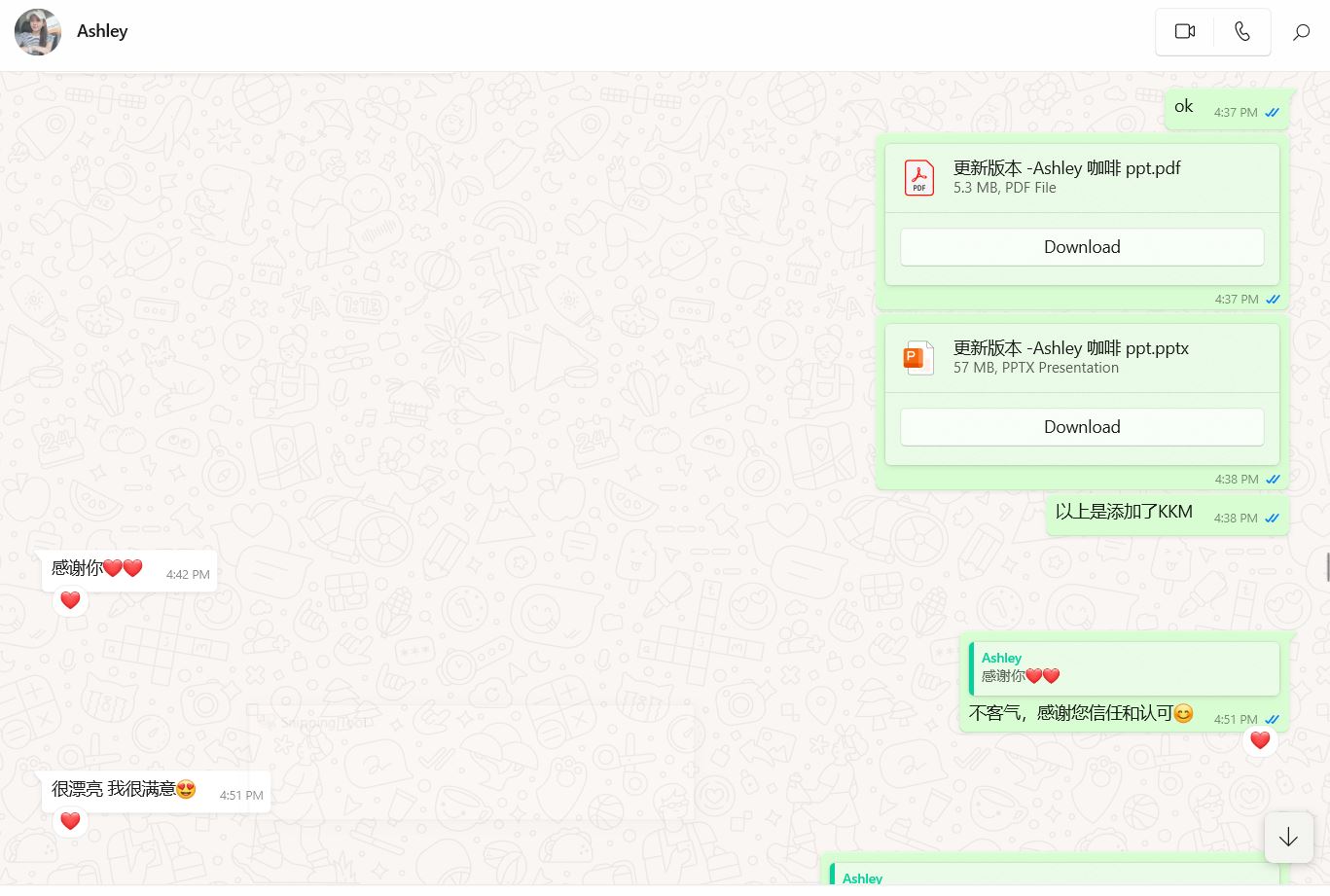Screen dimensions: 1330x896
Task: Open partially visible quoted Ashley reply at bottom
Action: tap(1051, 875)
